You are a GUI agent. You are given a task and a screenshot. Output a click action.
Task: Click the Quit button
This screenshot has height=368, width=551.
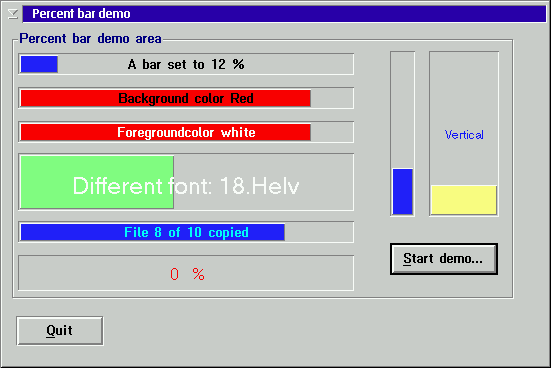pyautogui.click(x=60, y=331)
